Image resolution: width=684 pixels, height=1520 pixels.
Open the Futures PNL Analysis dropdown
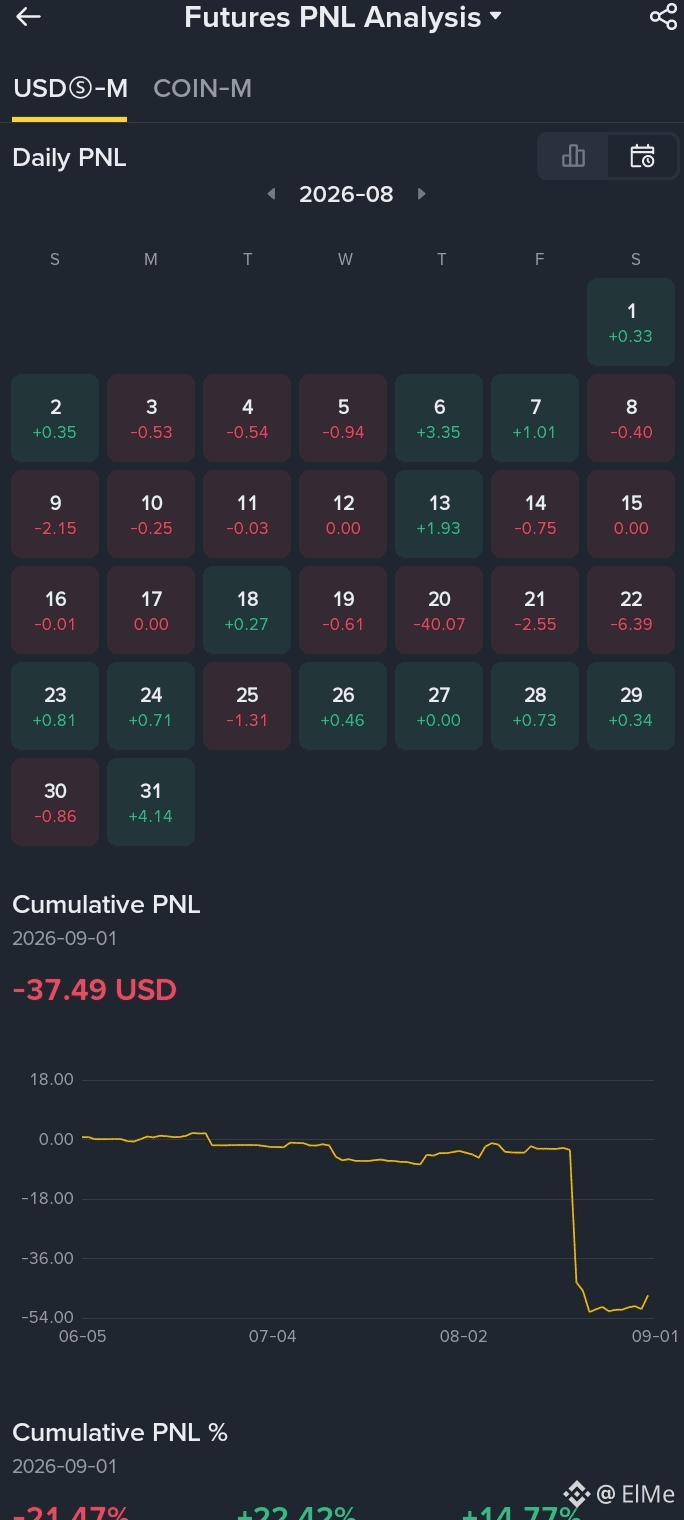click(343, 17)
